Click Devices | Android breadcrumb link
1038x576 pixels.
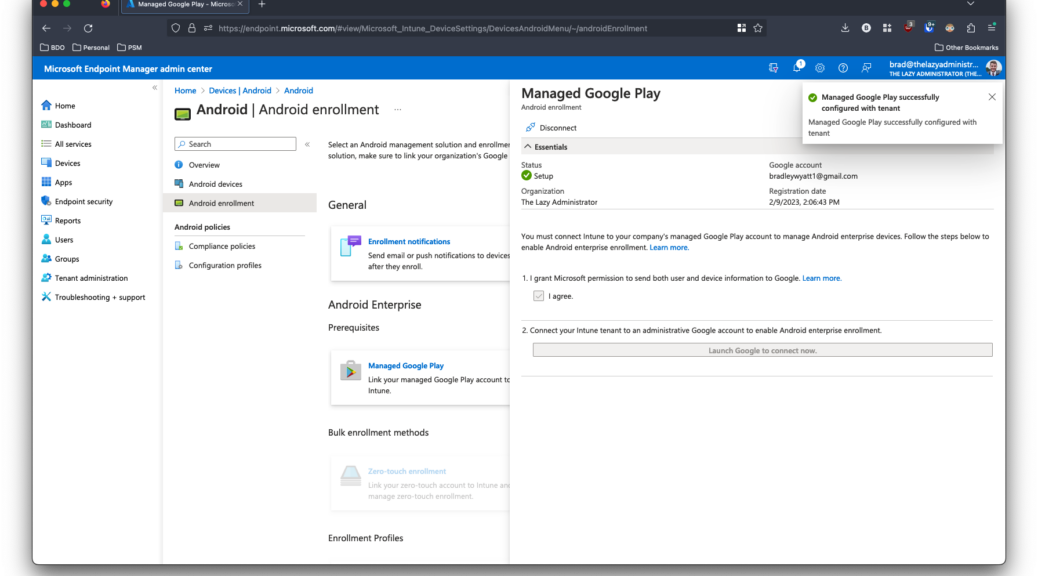point(240,91)
